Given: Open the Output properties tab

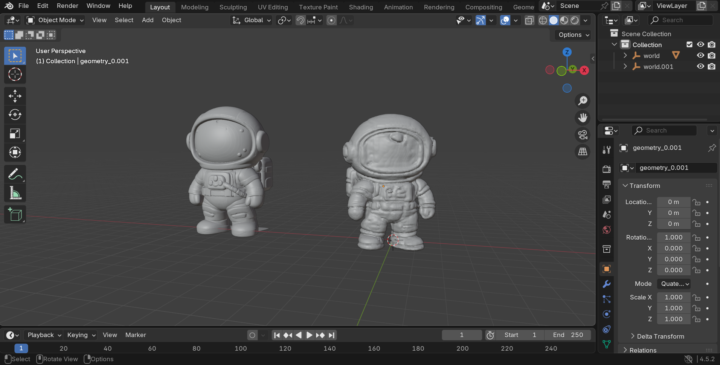Looking at the screenshot, I should 607,184.
